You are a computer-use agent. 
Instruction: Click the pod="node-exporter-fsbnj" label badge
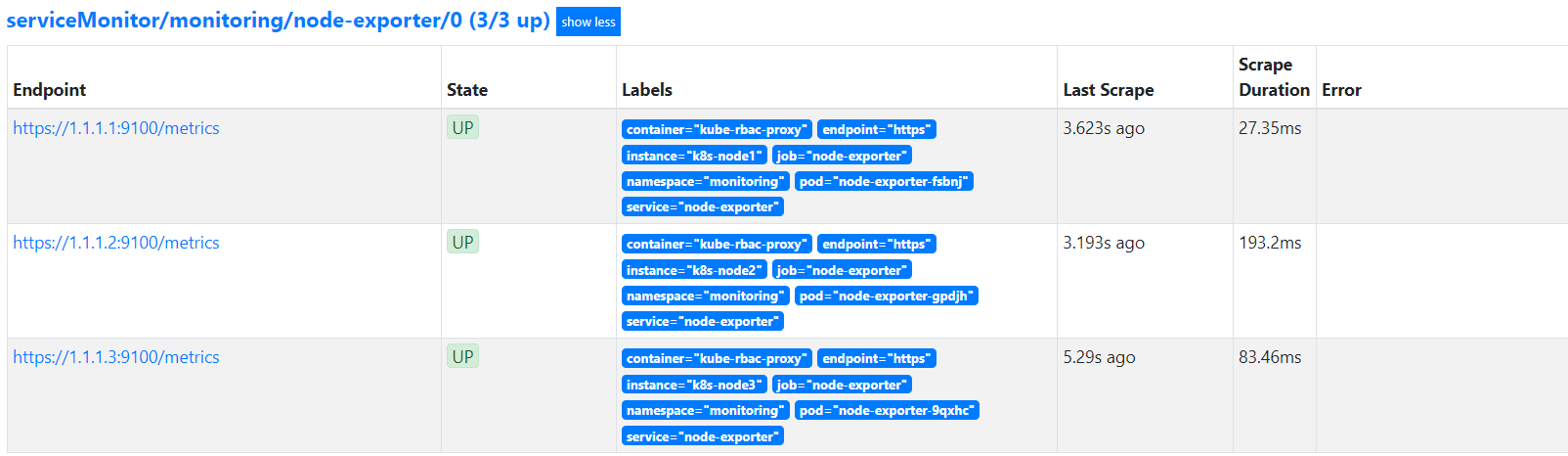tap(884, 181)
